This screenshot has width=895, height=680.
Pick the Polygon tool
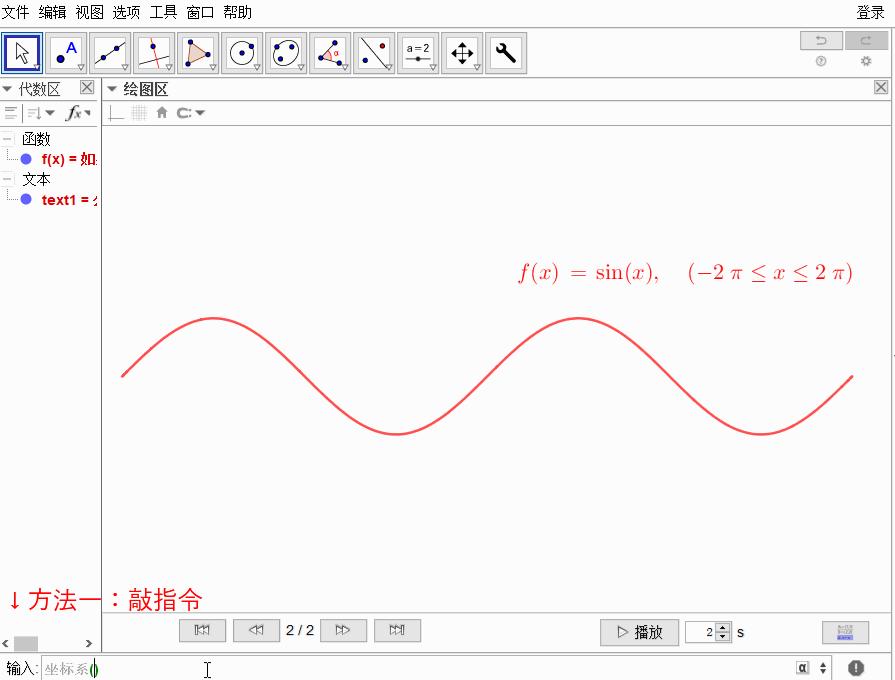coord(197,52)
